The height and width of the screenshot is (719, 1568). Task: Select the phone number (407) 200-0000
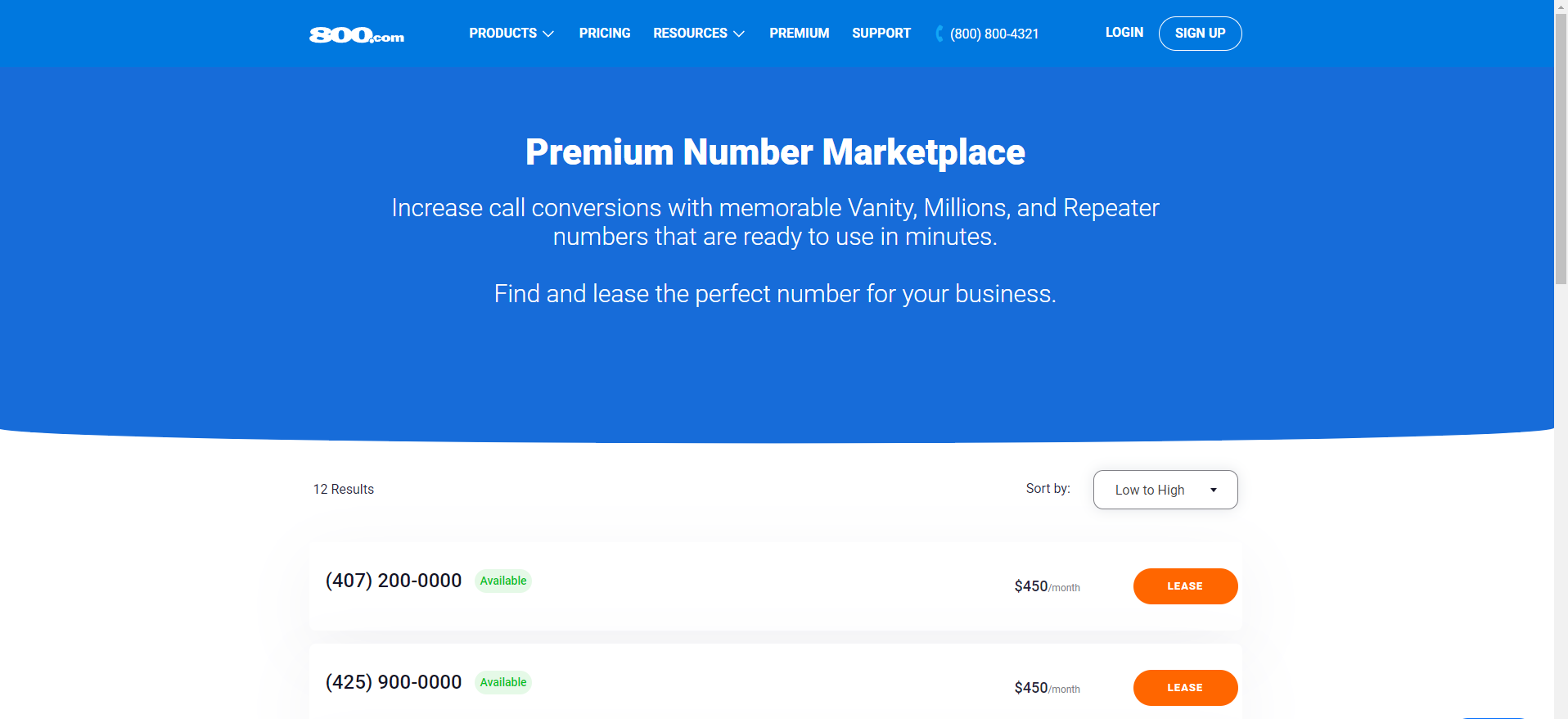coord(394,581)
